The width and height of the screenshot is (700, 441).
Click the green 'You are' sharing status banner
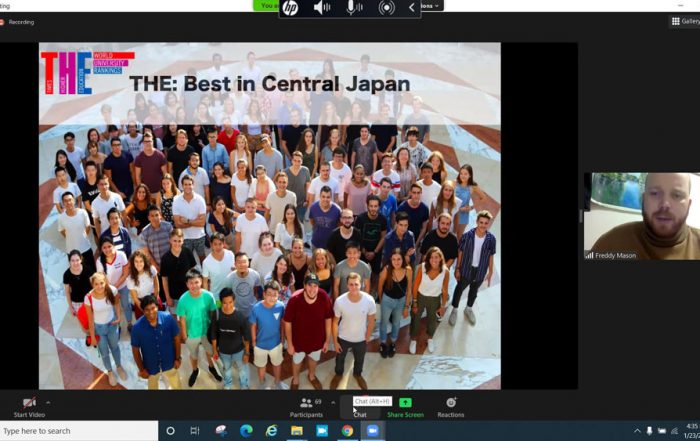click(x=267, y=5)
